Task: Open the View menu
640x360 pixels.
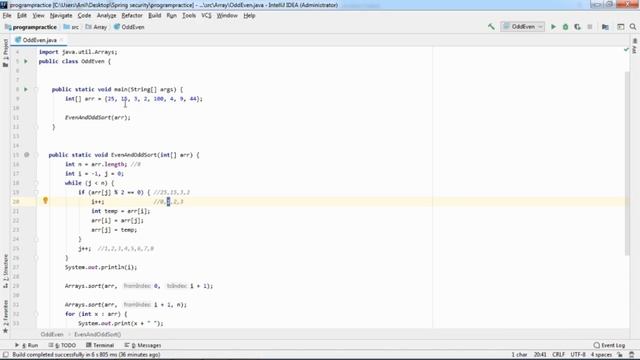Action: (38, 16)
